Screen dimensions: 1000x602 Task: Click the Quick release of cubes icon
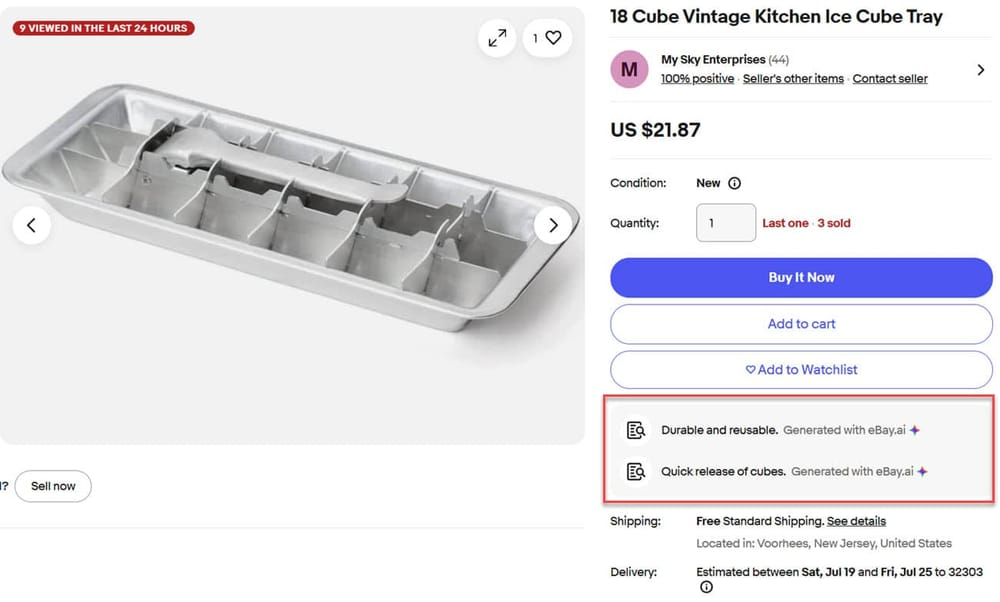click(636, 471)
